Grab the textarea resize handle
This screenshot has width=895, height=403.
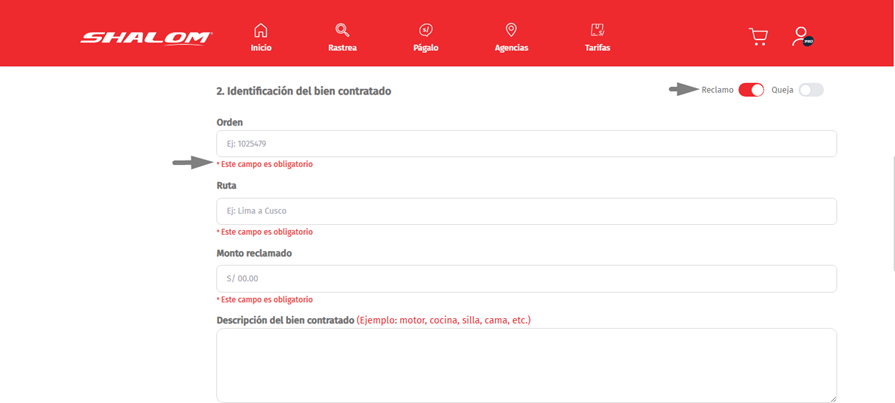(832, 397)
